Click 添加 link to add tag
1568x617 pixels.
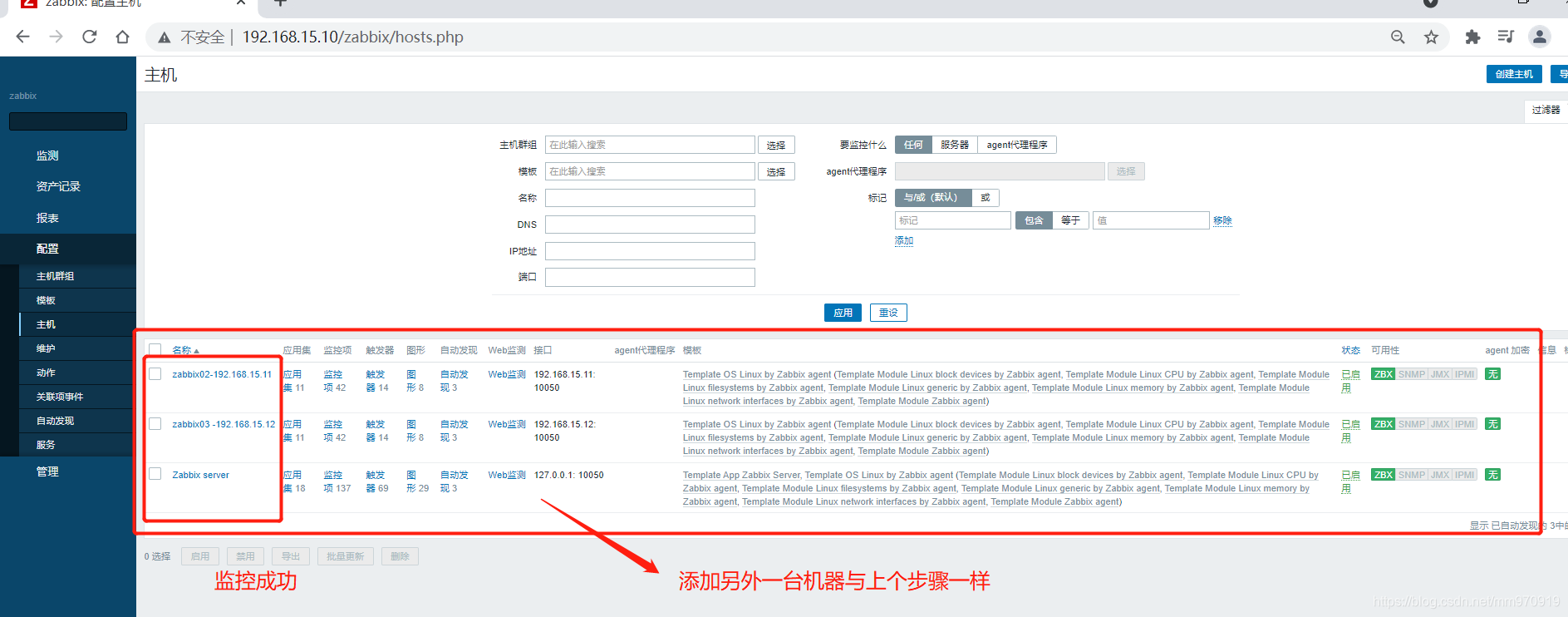tap(904, 240)
